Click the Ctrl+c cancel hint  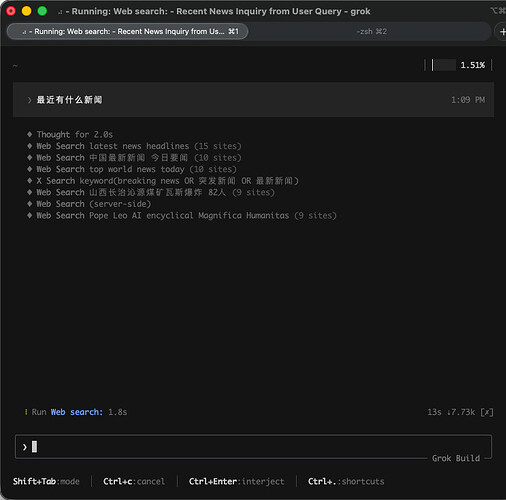(134, 481)
